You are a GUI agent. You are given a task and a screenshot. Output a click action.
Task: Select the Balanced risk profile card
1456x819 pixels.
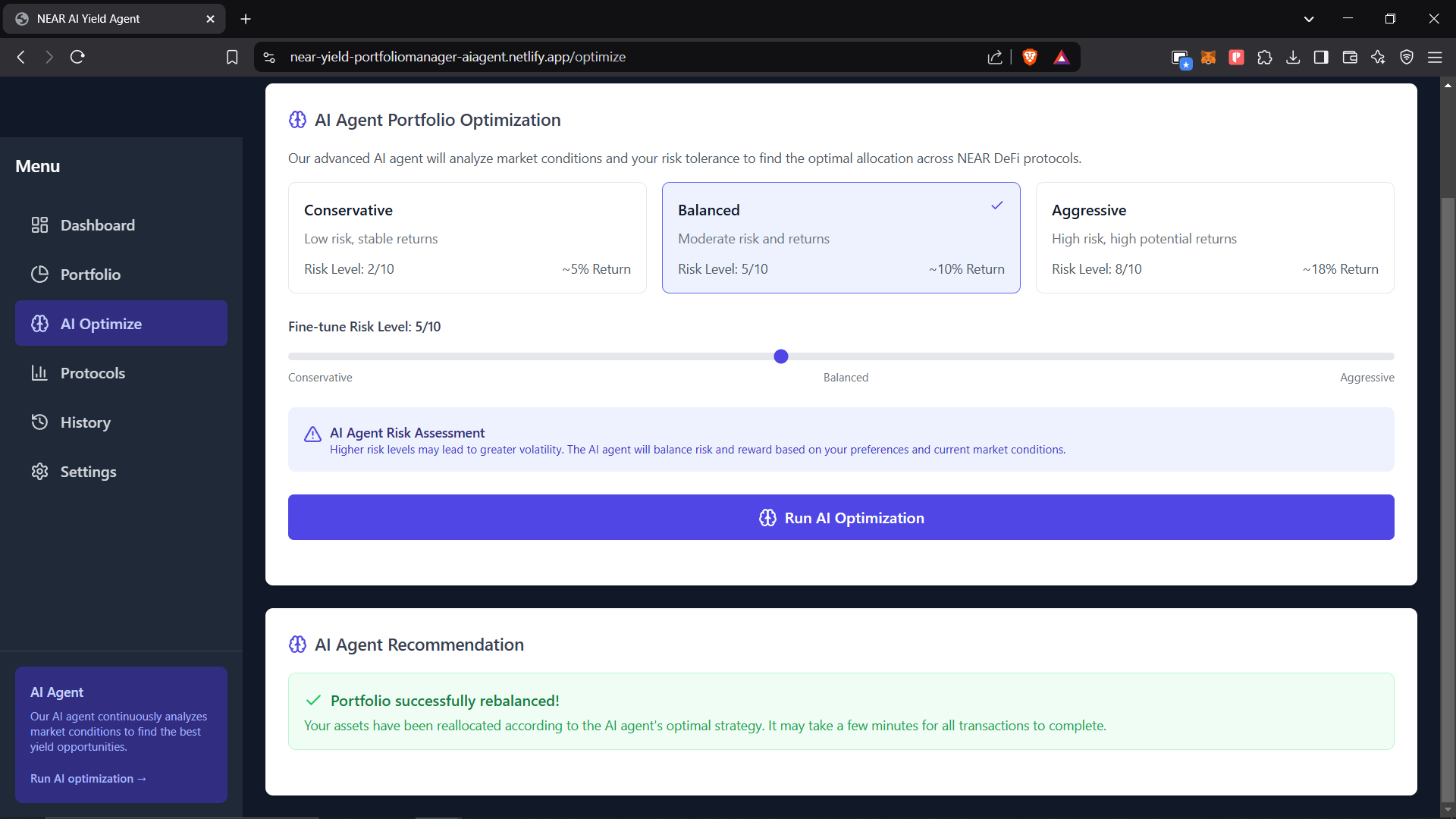pyautogui.click(x=840, y=237)
